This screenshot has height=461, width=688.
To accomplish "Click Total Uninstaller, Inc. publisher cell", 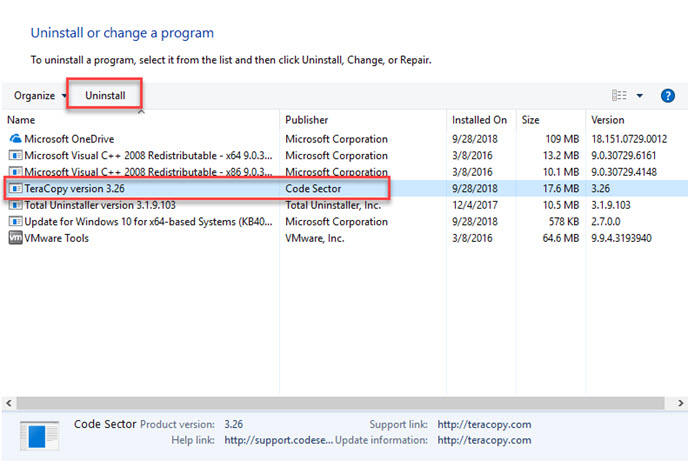I will click(333, 205).
